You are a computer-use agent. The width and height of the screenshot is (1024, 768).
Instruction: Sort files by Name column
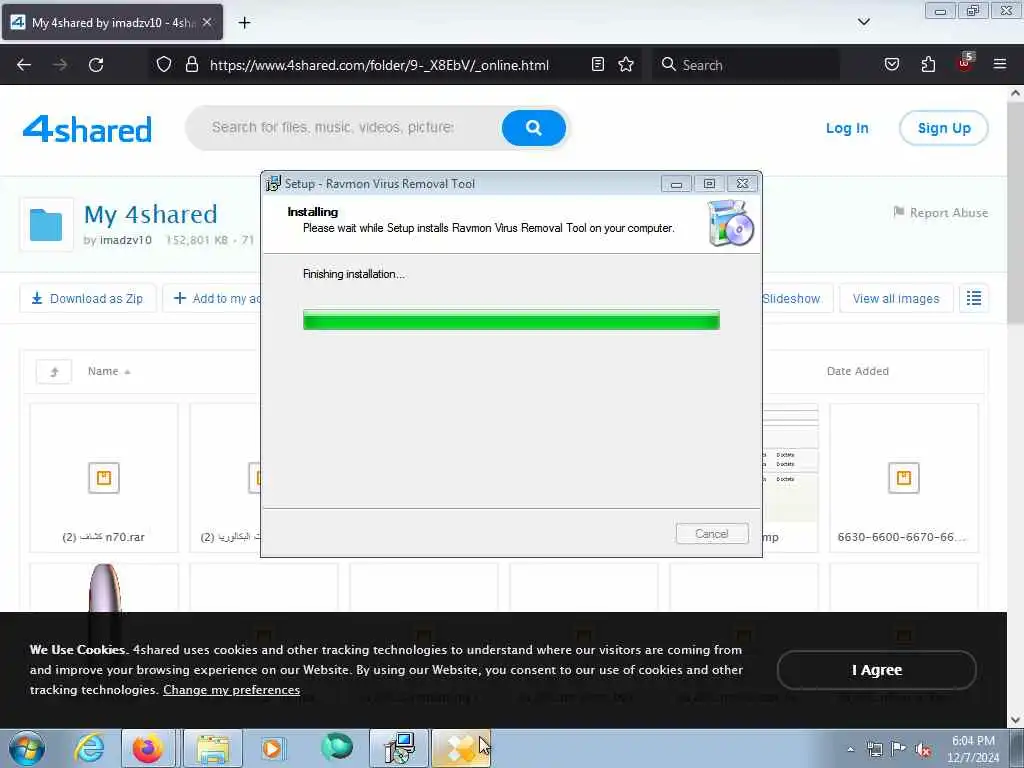[x=109, y=371]
